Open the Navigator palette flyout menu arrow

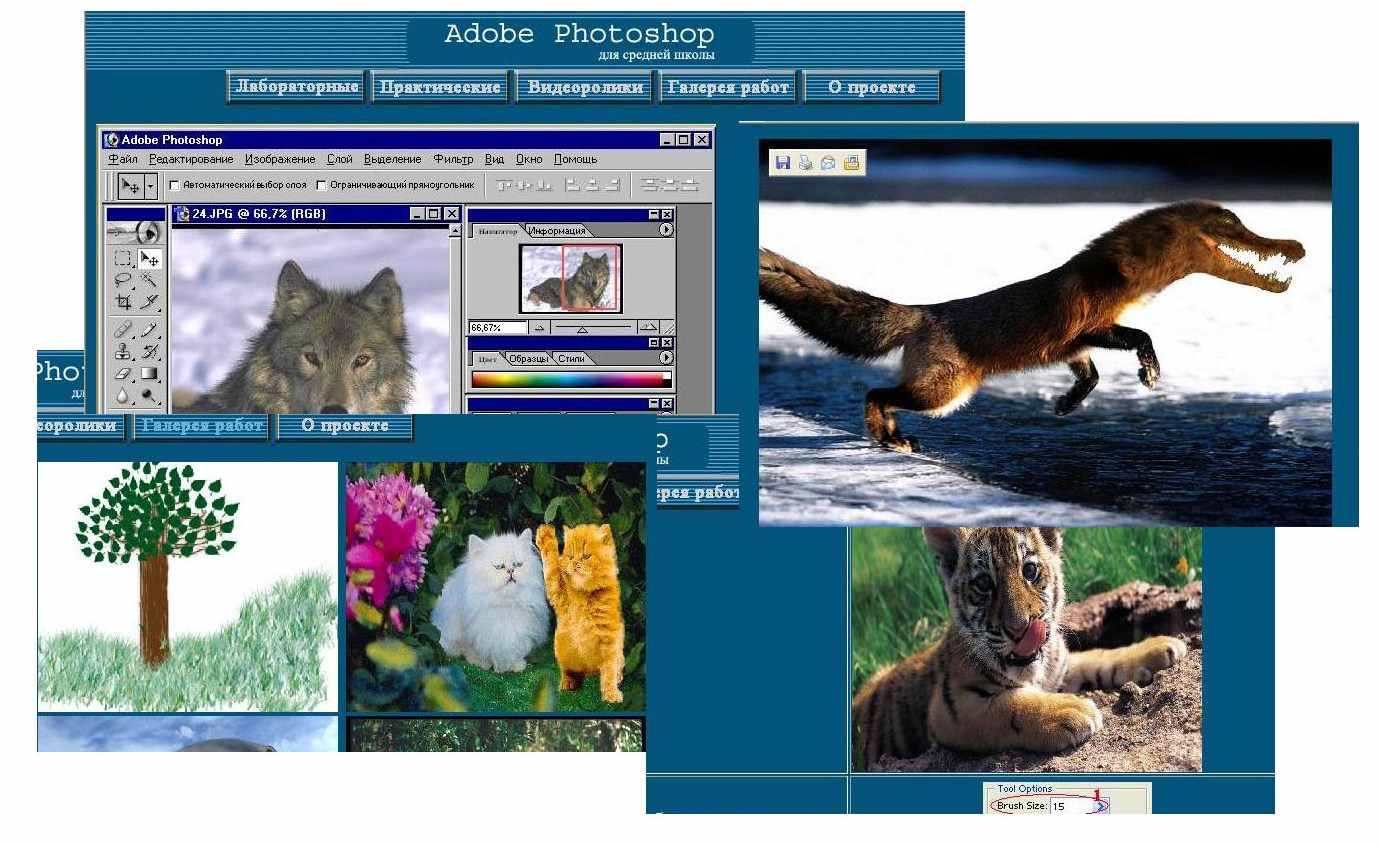666,230
